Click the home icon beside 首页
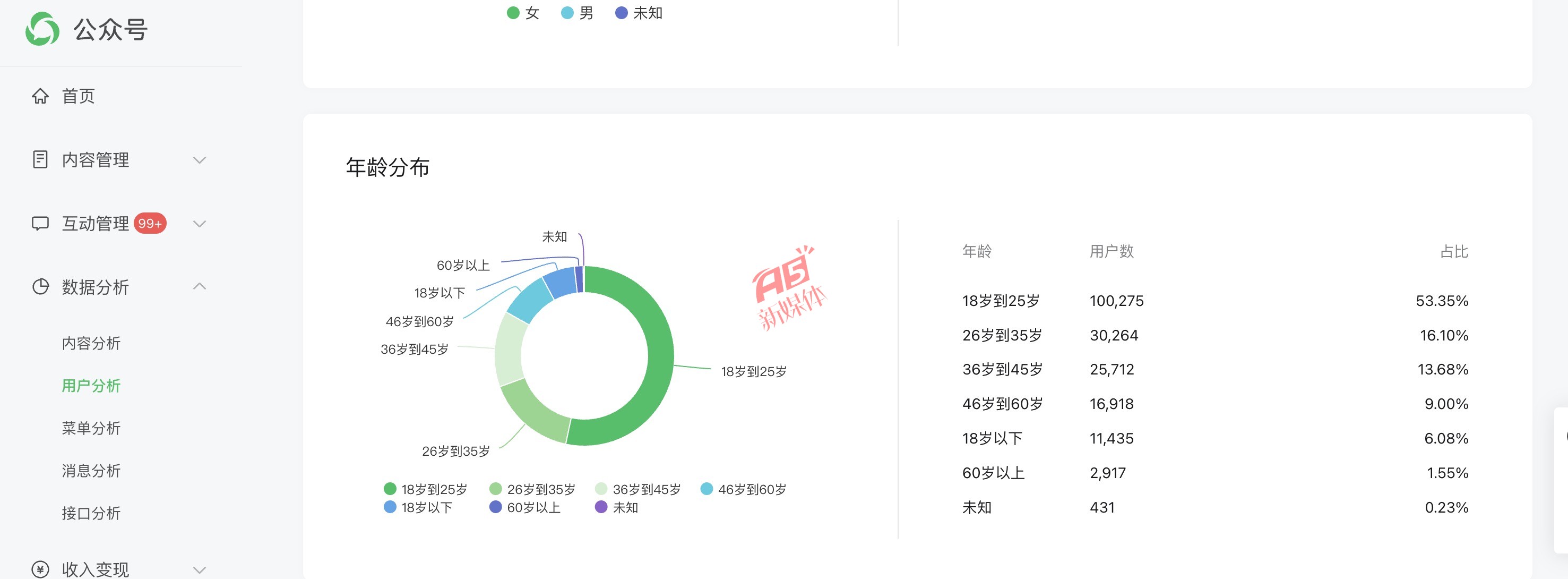1568x579 pixels. (x=40, y=96)
